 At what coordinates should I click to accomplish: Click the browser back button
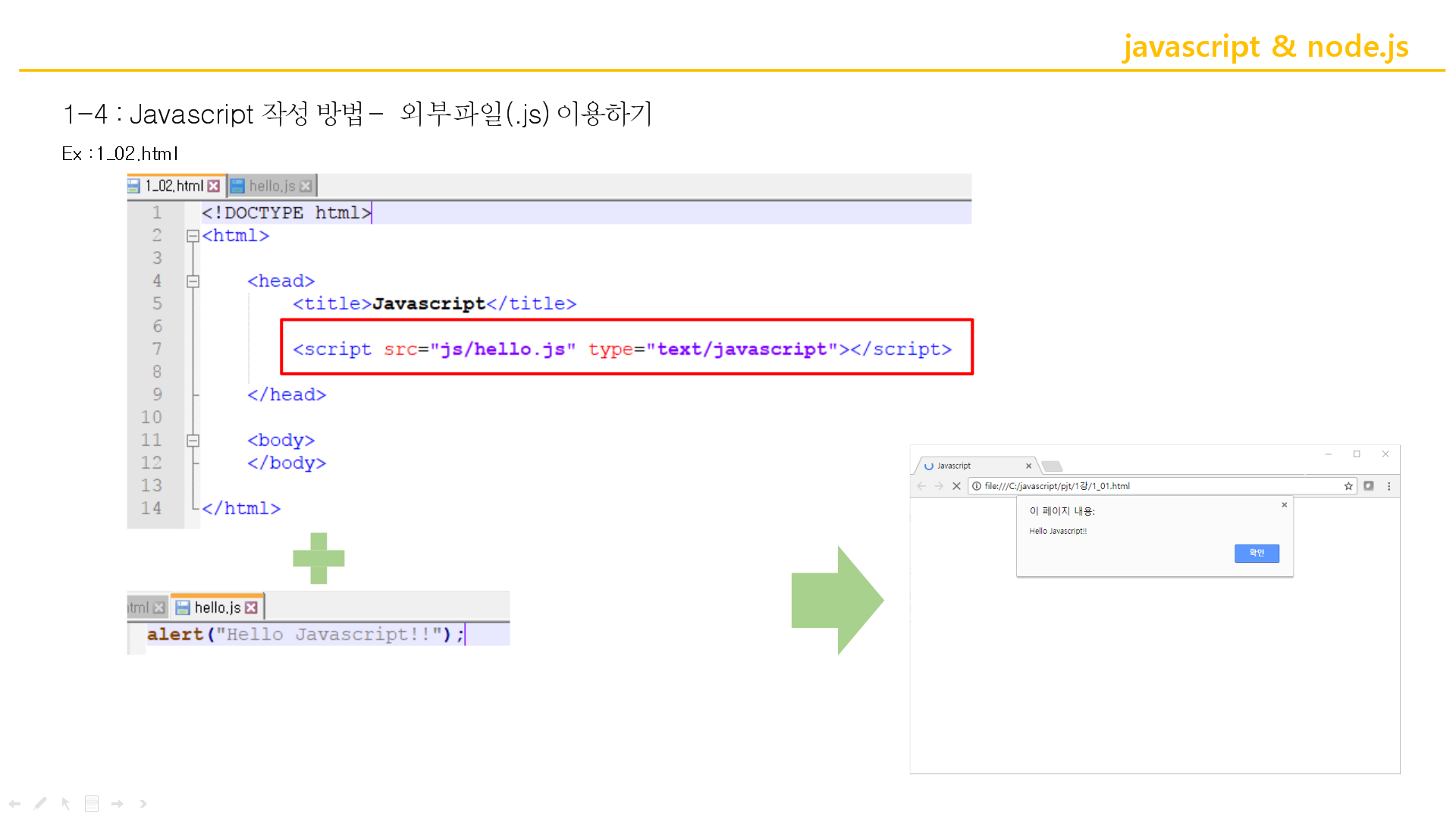click(x=921, y=486)
